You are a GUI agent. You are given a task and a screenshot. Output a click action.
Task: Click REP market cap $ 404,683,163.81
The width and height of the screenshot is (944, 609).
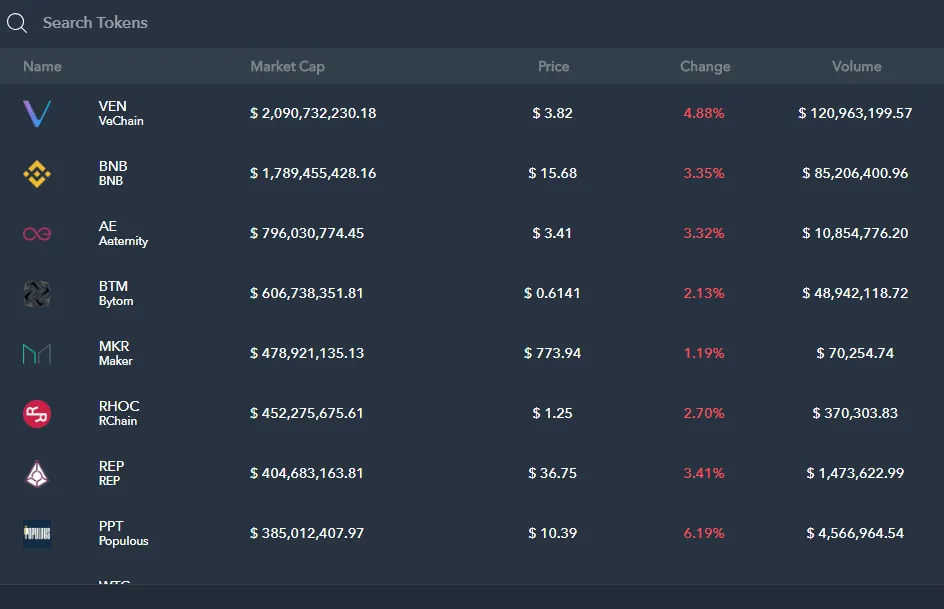point(307,473)
